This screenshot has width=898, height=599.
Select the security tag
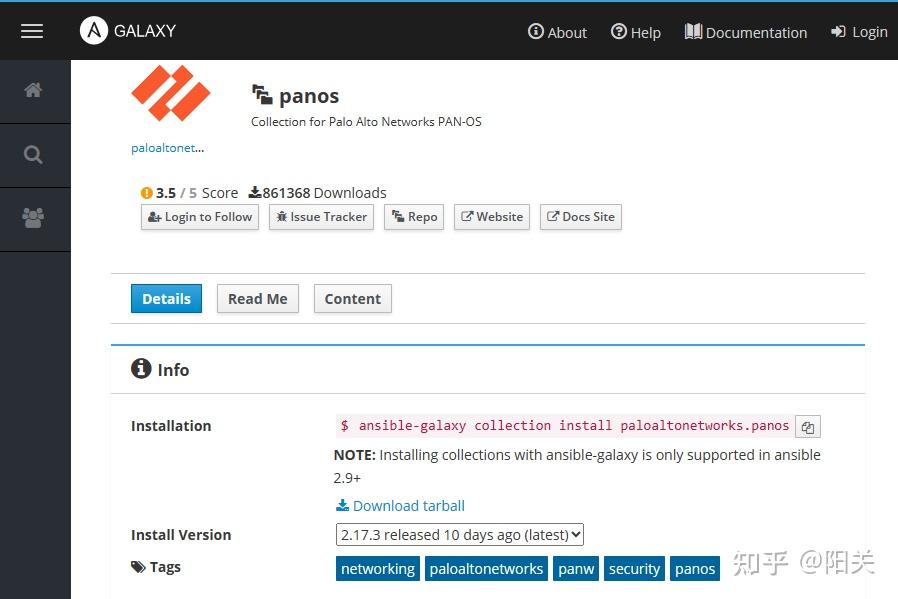click(x=634, y=568)
